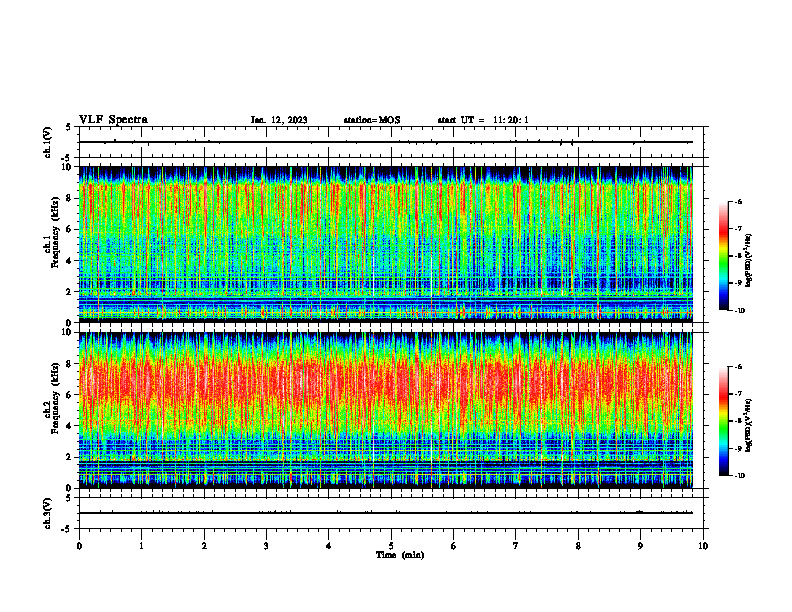Image resolution: width=792 pixels, height=612 pixels.
Task: Click the "-10" value on ch.2 colorbar
Action: click(739, 476)
